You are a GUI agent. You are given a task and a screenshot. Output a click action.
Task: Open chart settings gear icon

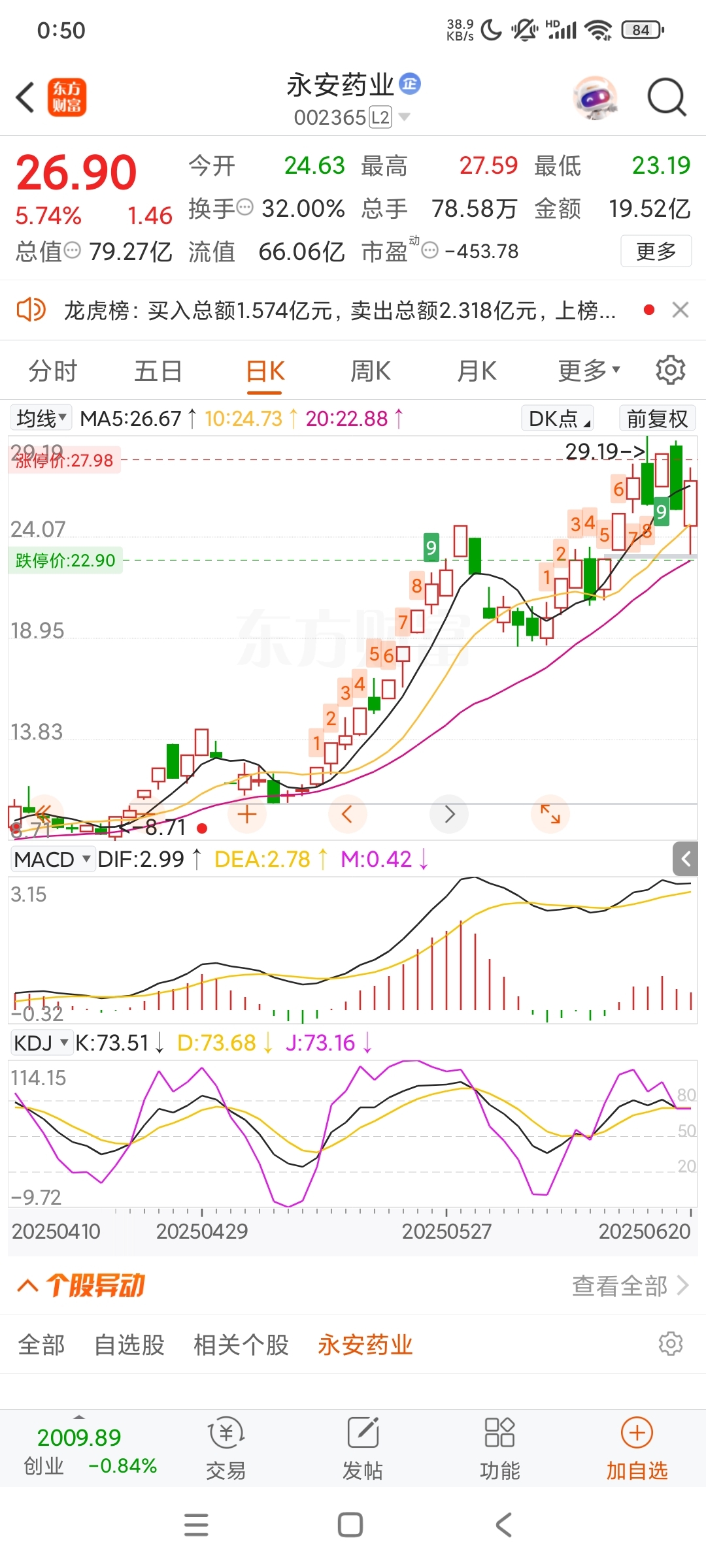coord(670,370)
